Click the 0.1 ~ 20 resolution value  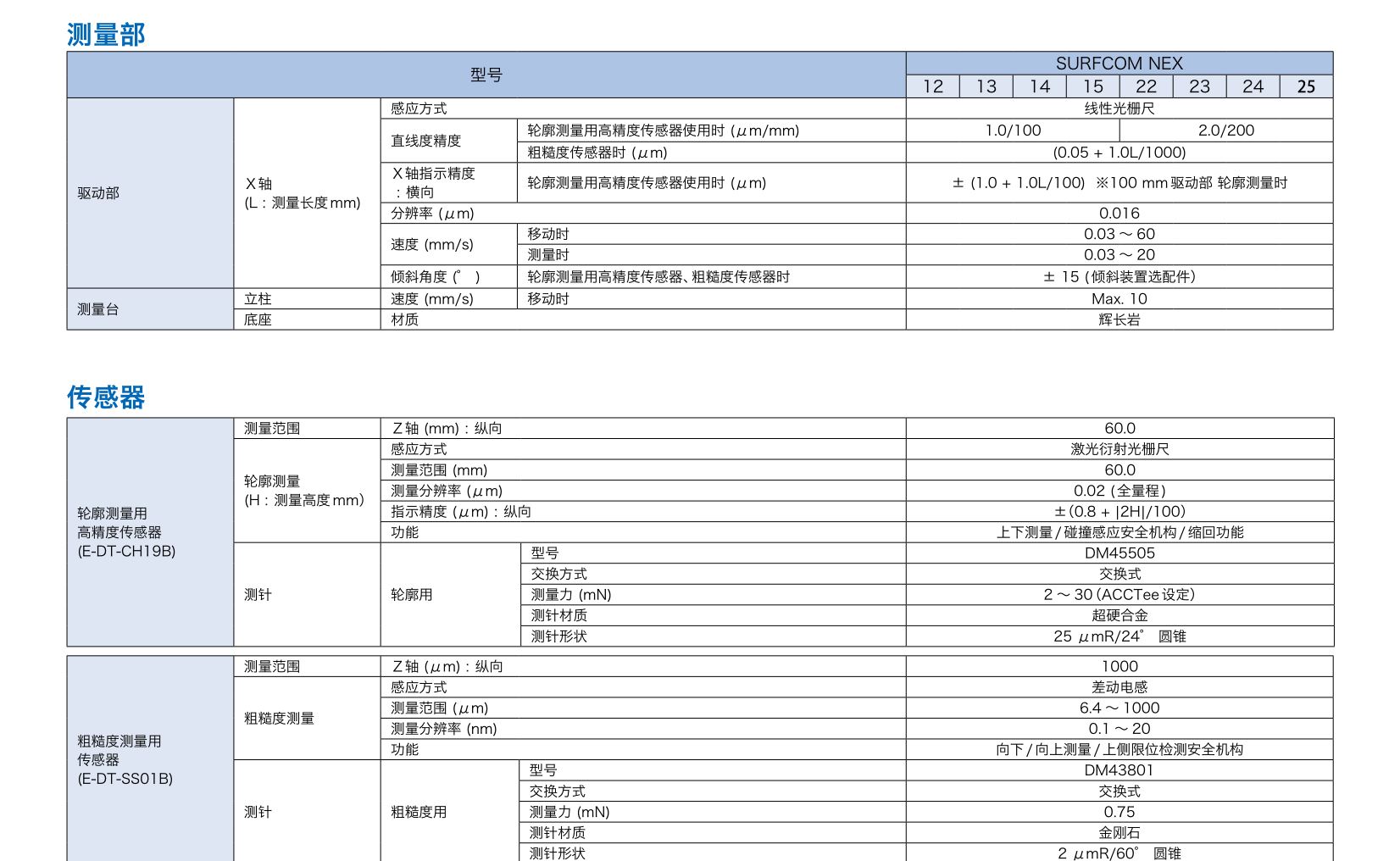click(1119, 729)
